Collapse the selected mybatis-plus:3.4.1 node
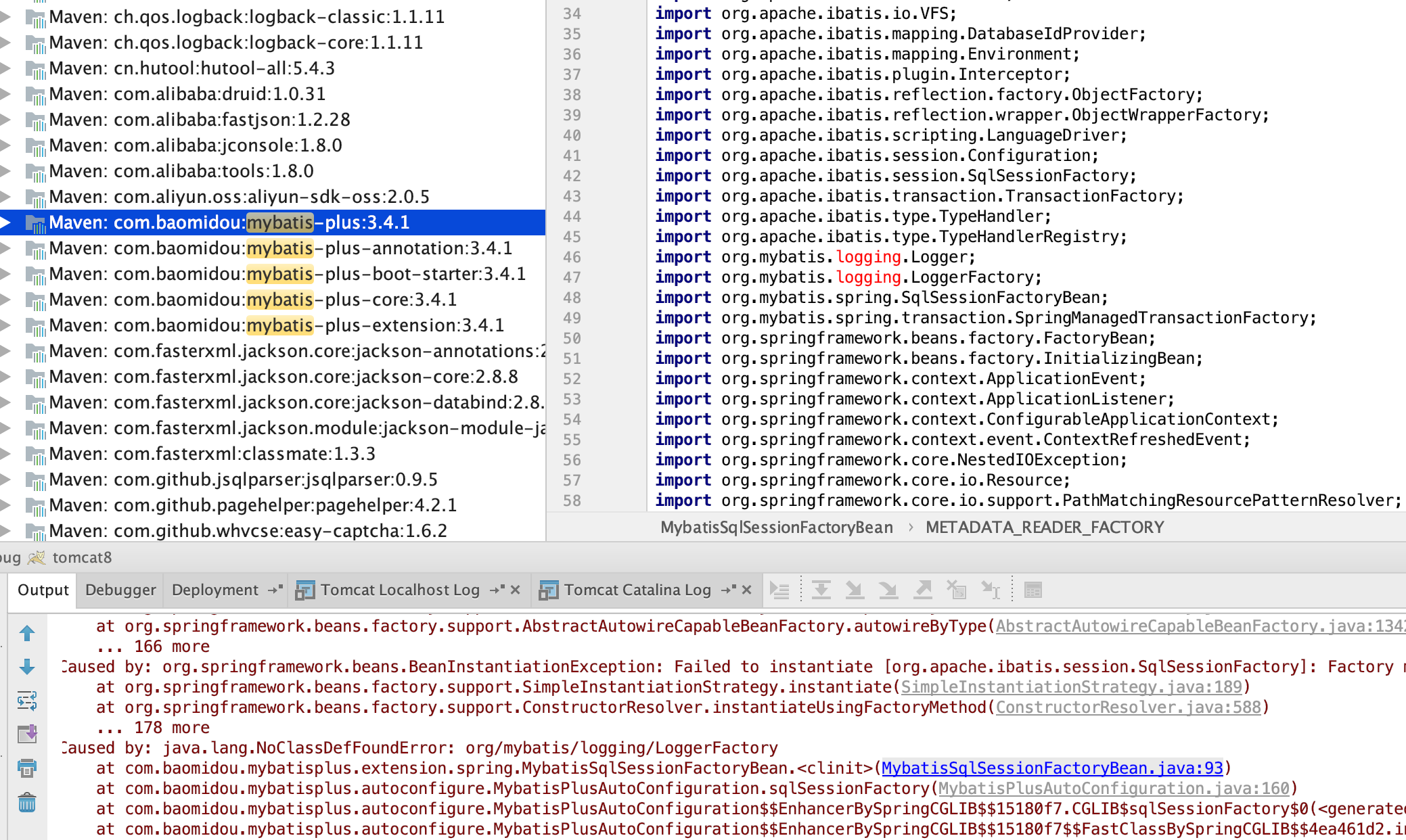 click(5, 222)
